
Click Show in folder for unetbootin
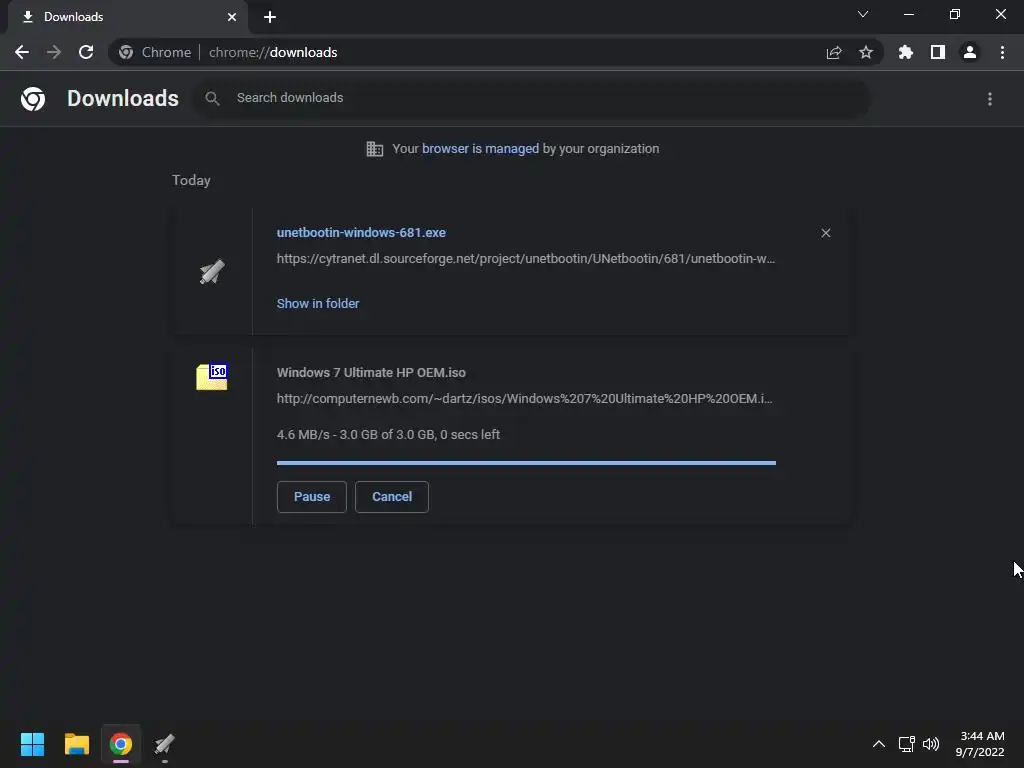pos(318,304)
